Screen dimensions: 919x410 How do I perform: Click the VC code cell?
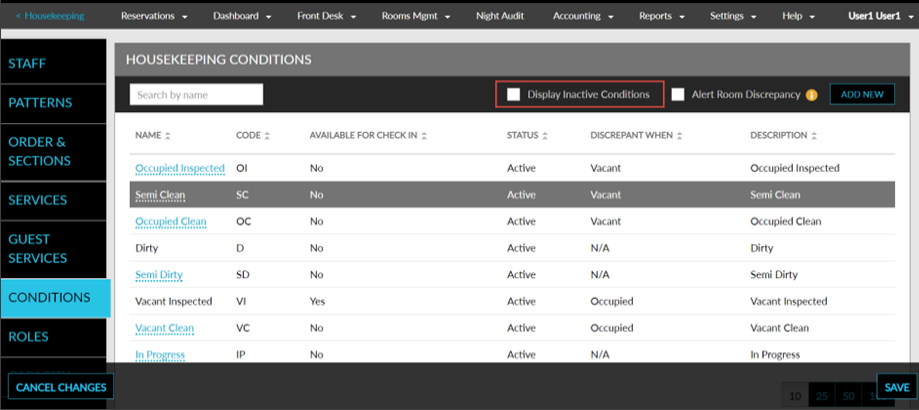pyautogui.click(x=243, y=328)
